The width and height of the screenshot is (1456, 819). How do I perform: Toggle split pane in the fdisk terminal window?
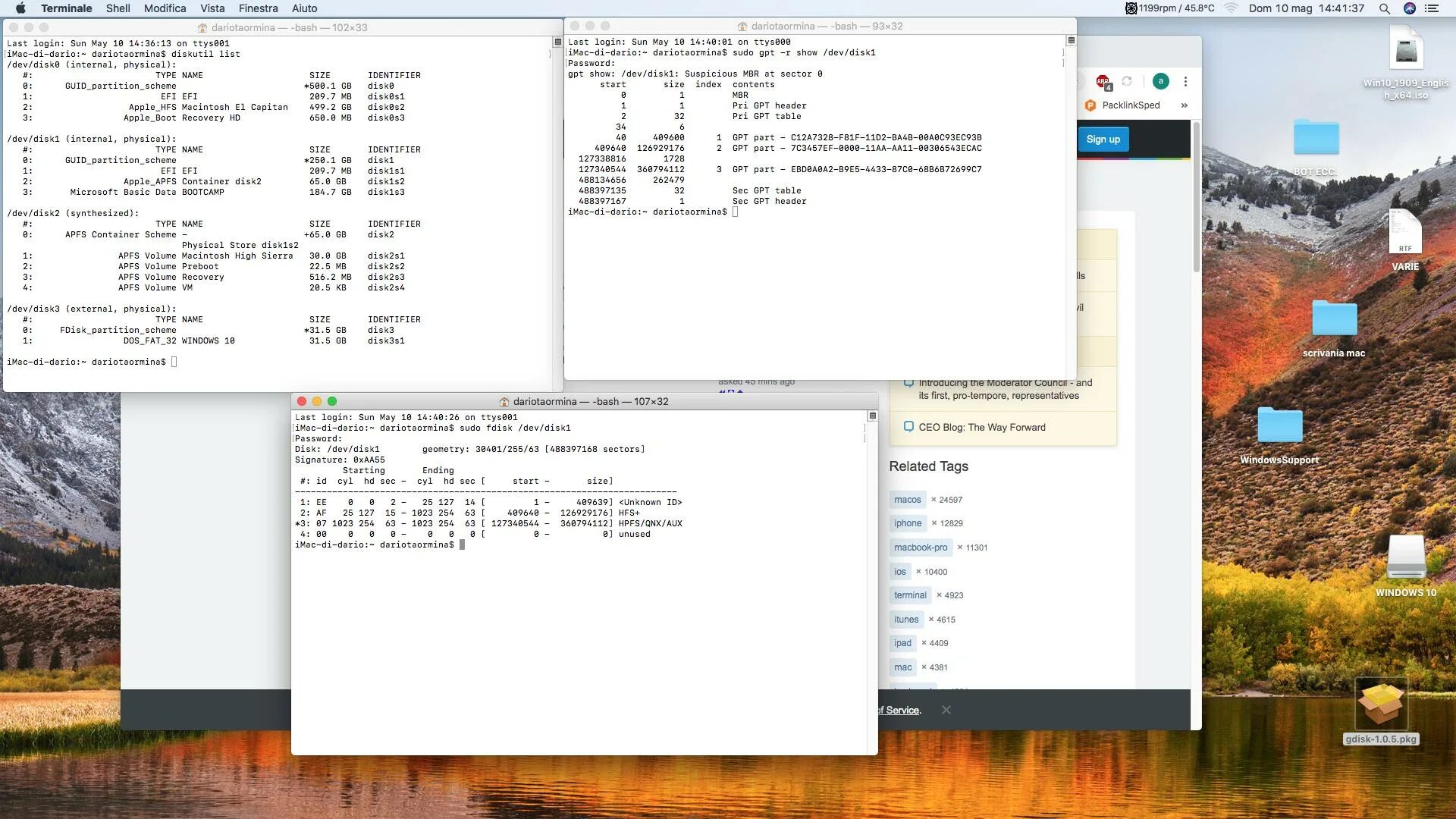(x=872, y=416)
